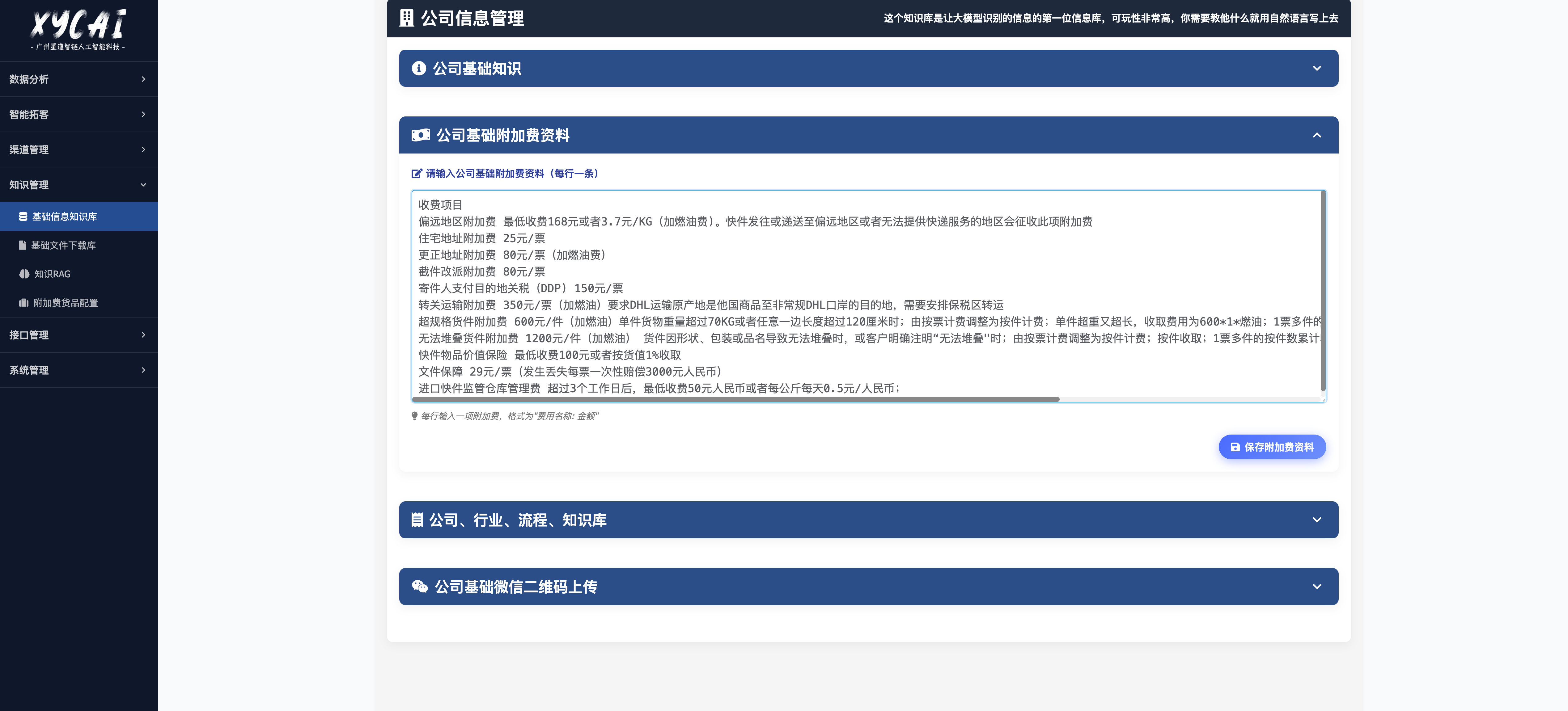This screenshot has height=711, width=1568.
Task: Expand the 数据分析 sidebar menu
Action: click(x=79, y=79)
